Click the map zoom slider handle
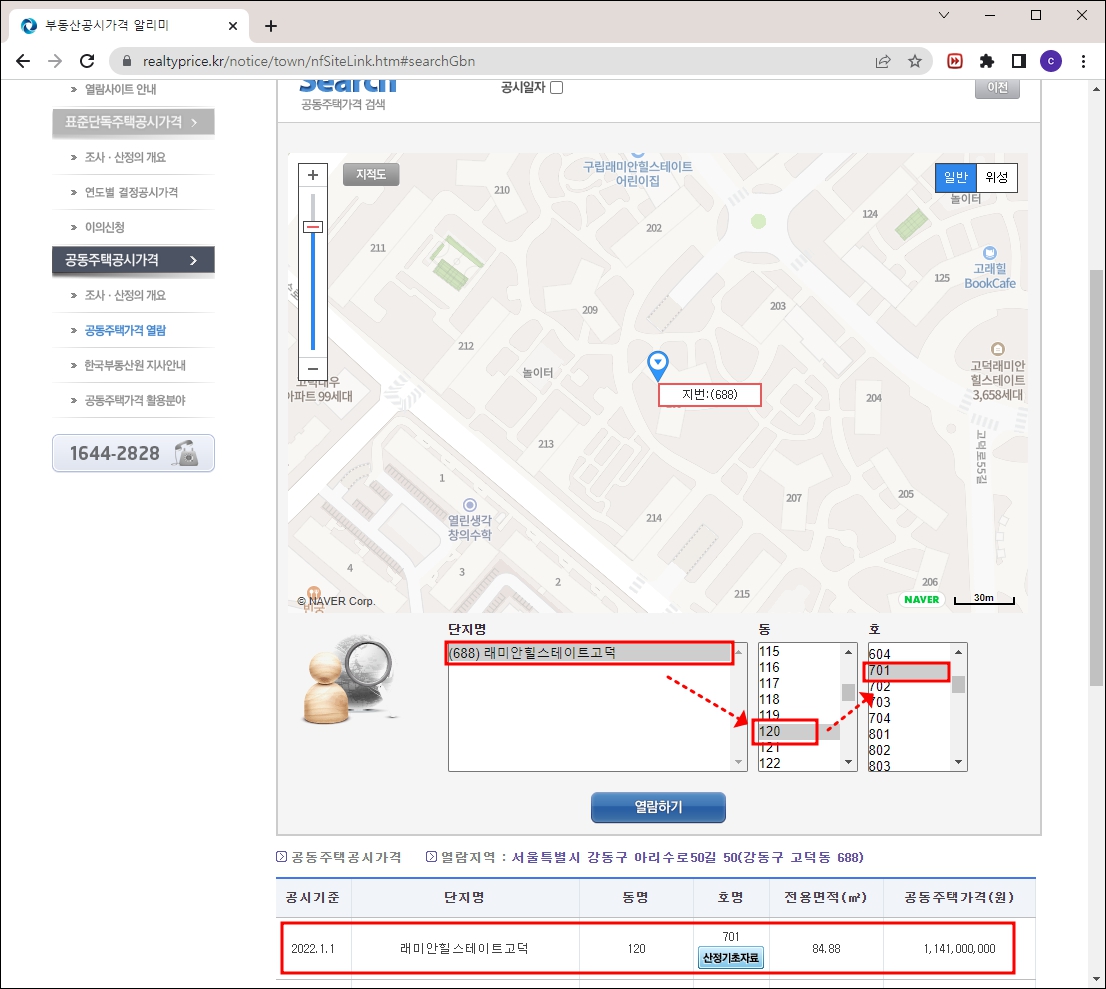 pyautogui.click(x=312, y=227)
